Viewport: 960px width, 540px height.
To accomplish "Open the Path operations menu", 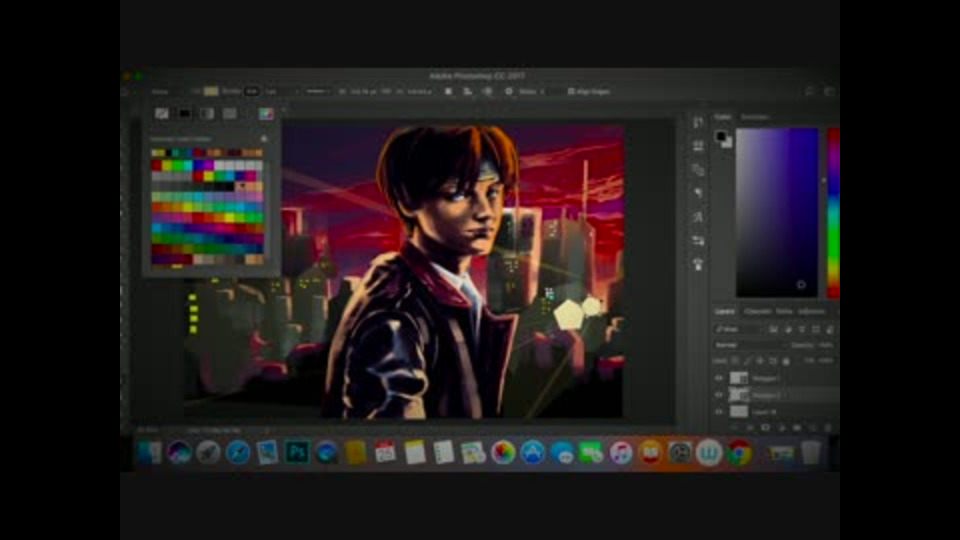I will coord(449,91).
